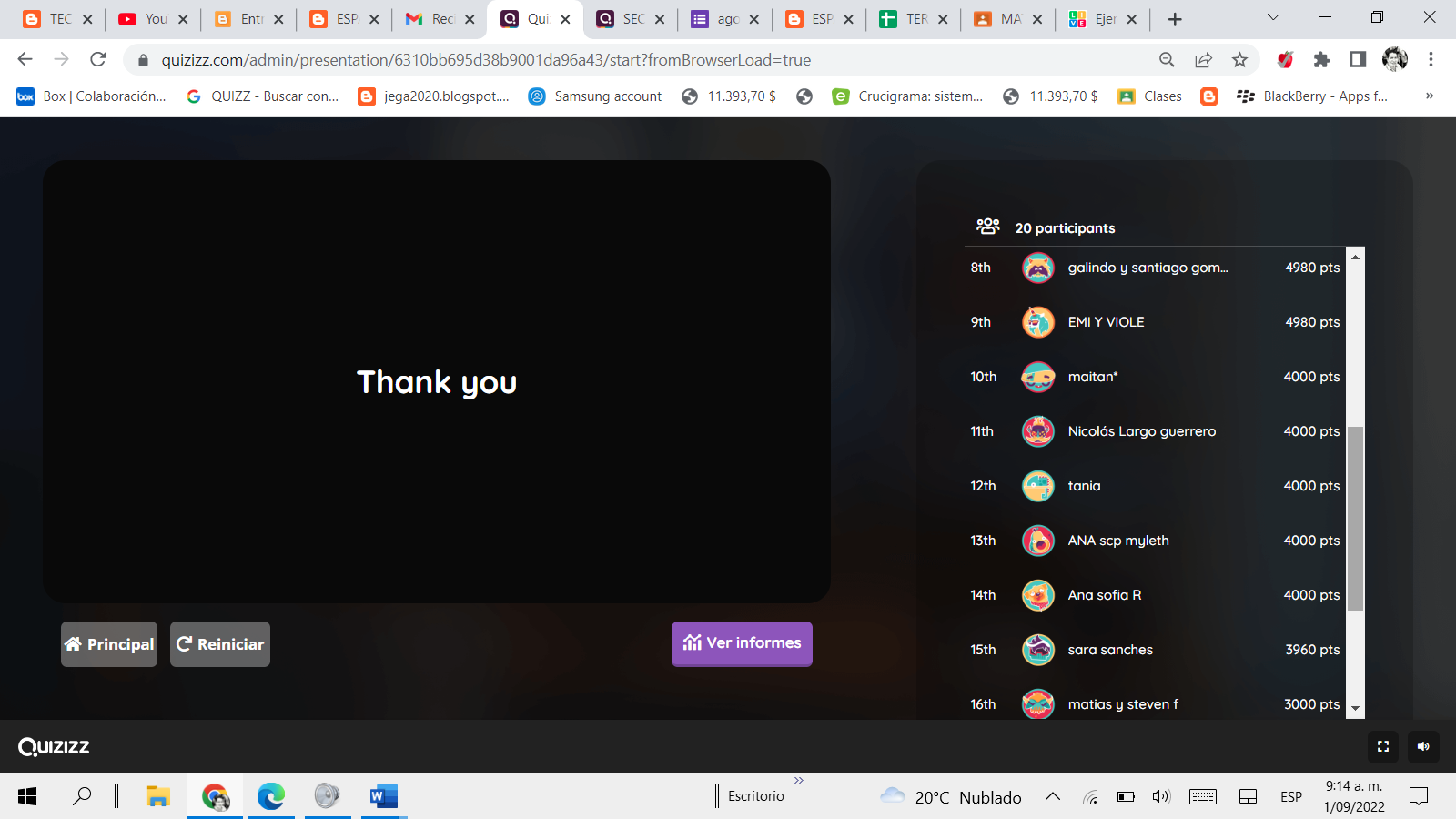Toggle browser side panel icon
The width and height of the screenshot is (1456, 819).
tap(1358, 59)
